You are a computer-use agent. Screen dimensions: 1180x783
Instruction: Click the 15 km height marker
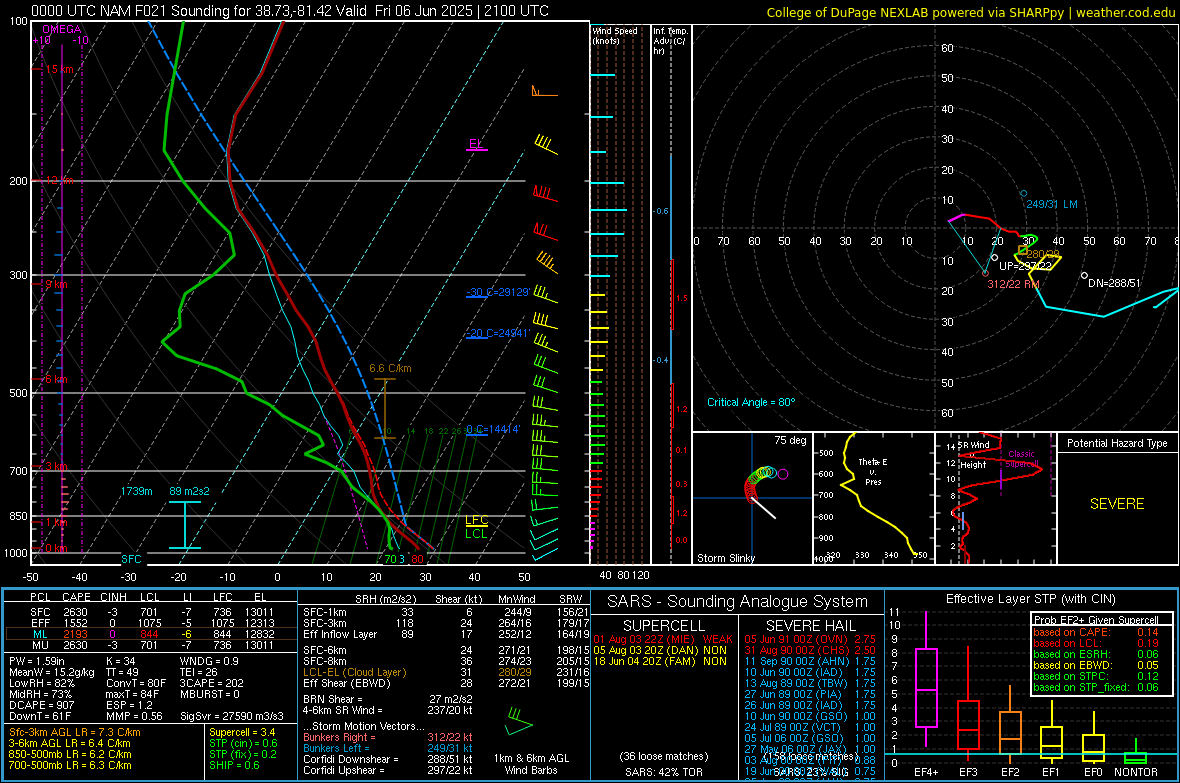pos(59,69)
